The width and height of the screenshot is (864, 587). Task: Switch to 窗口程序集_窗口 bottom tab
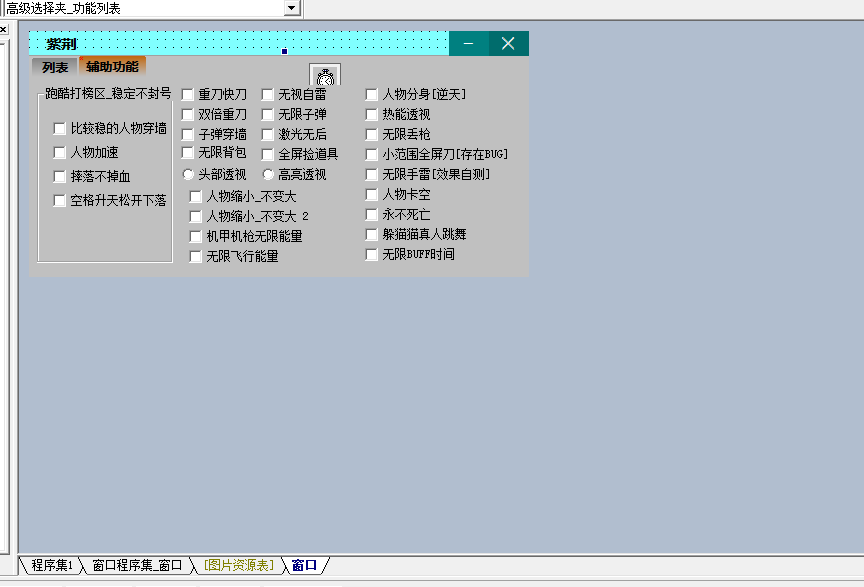pyautogui.click(x=137, y=566)
